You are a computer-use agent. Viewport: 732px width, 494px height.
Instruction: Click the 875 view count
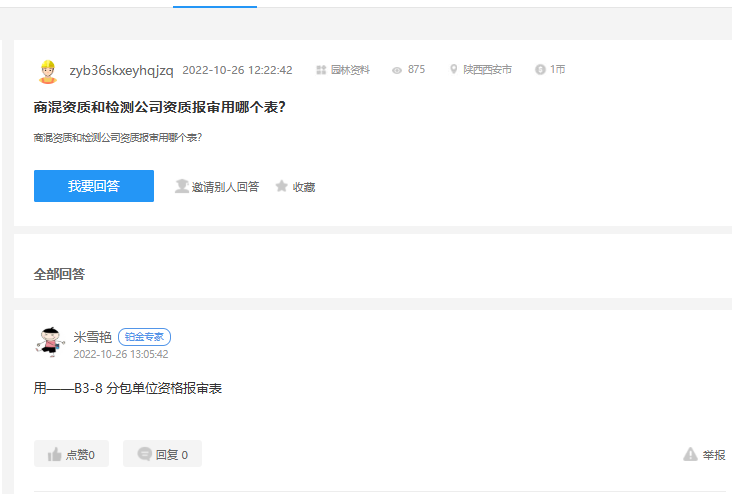pyautogui.click(x=416, y=70)
